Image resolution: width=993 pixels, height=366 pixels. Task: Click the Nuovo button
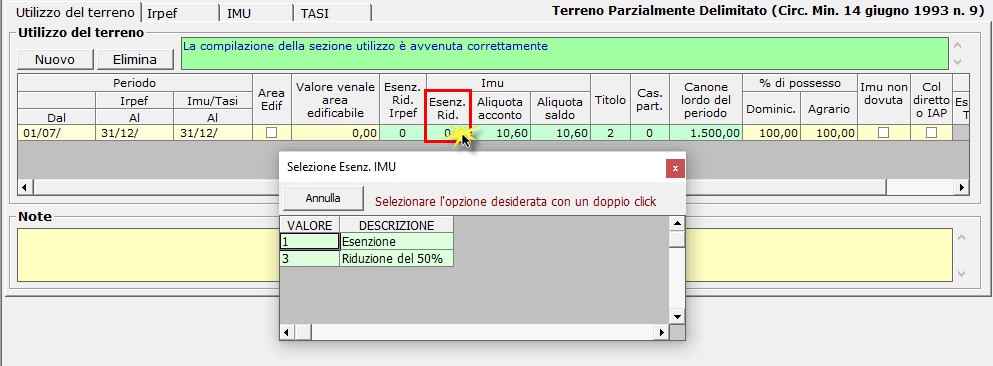55,60
